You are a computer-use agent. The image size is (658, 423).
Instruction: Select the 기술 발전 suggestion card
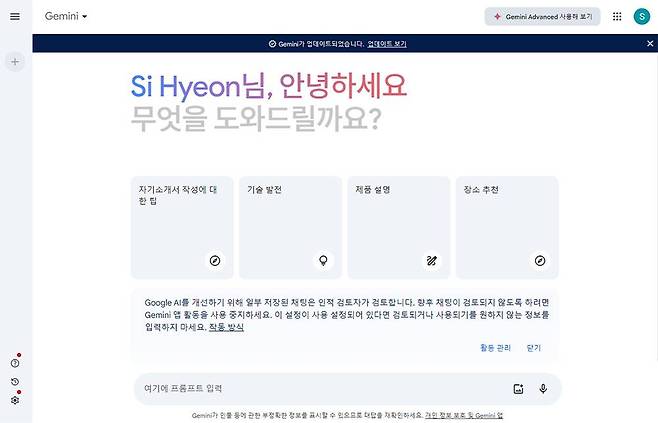[x=290, y=227]
